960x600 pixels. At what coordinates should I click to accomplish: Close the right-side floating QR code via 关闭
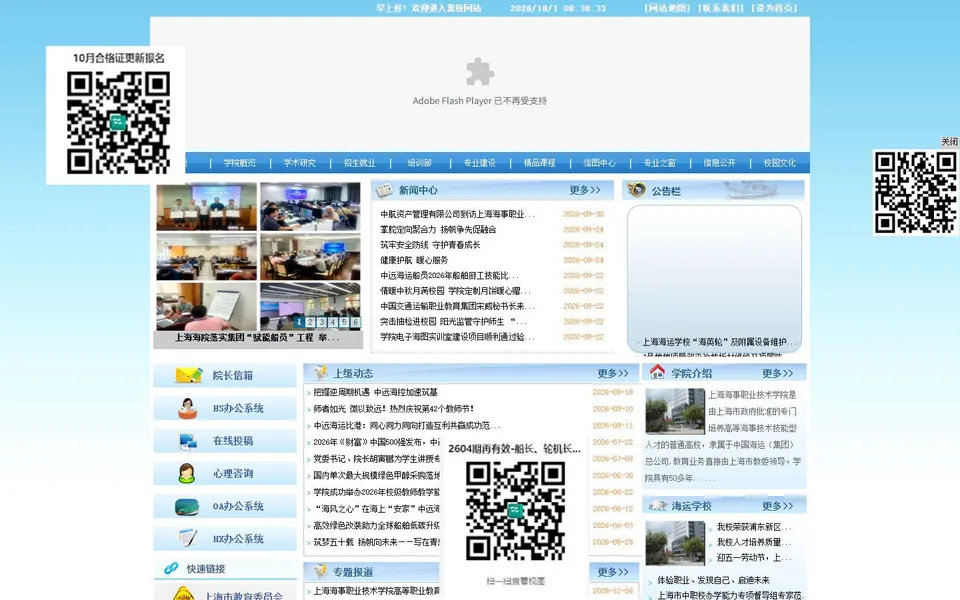[949, 141]
